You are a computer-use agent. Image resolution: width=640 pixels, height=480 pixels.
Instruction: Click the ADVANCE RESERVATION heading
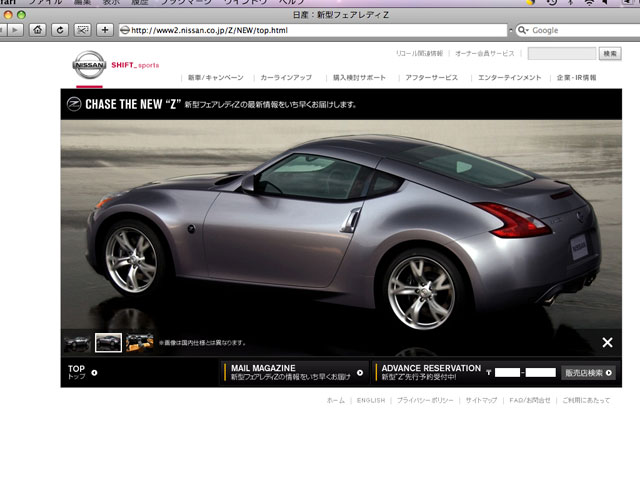coord(431,368)
